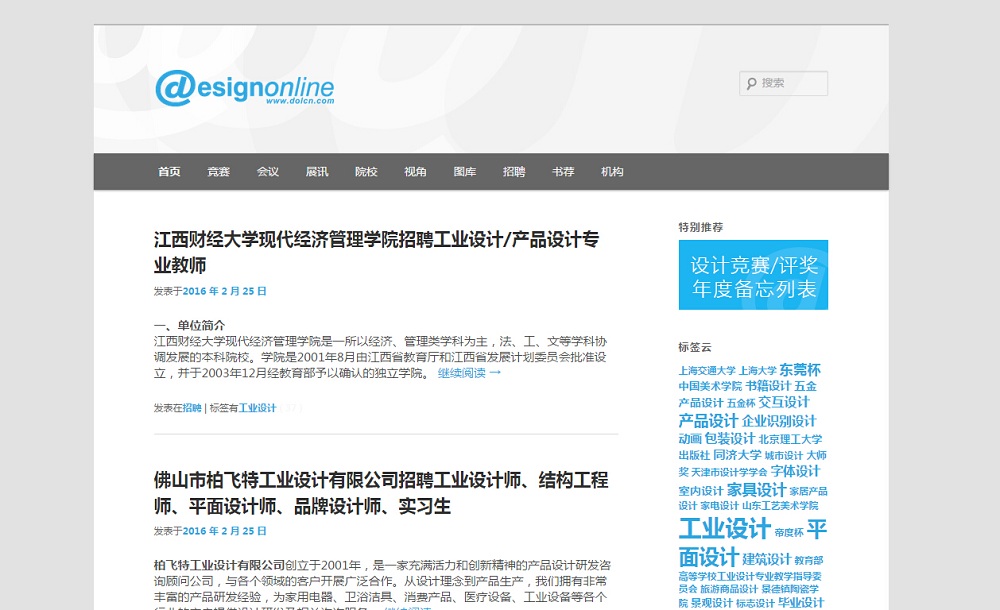
Task: Go to the 会议 menu section
Action: point(268,172)
